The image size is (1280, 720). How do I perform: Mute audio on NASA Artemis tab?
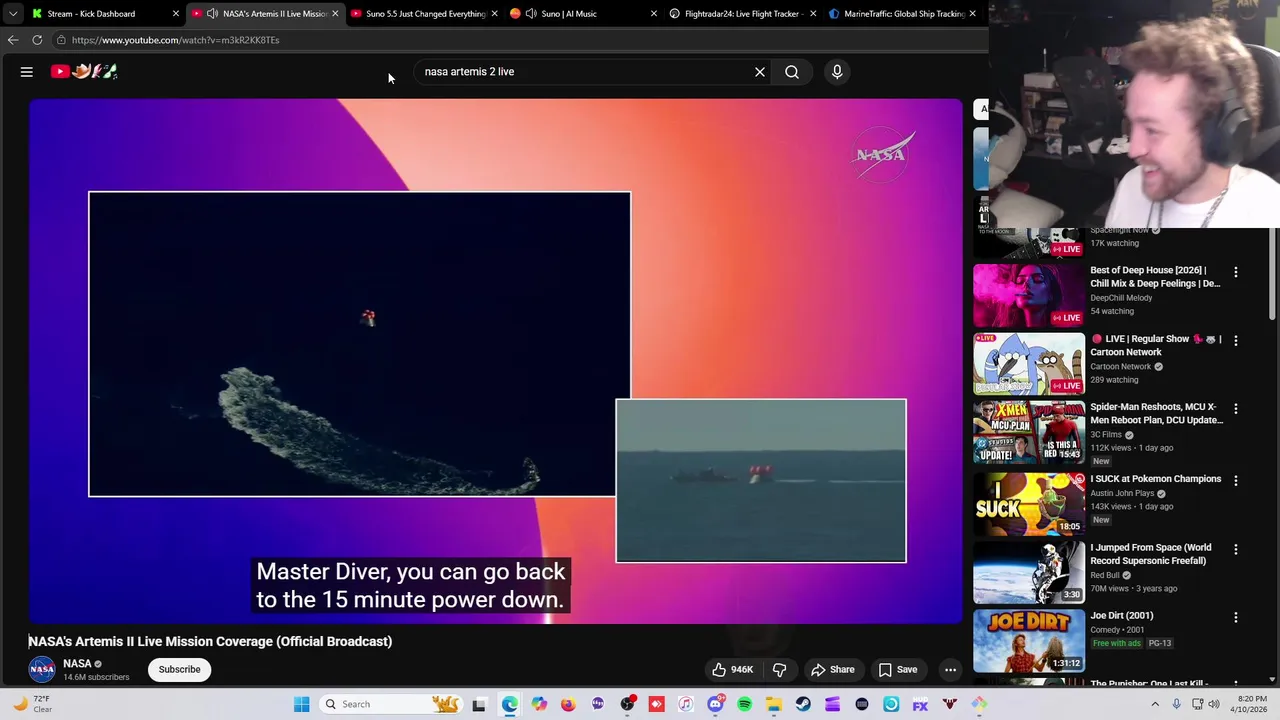pos(212,14)
